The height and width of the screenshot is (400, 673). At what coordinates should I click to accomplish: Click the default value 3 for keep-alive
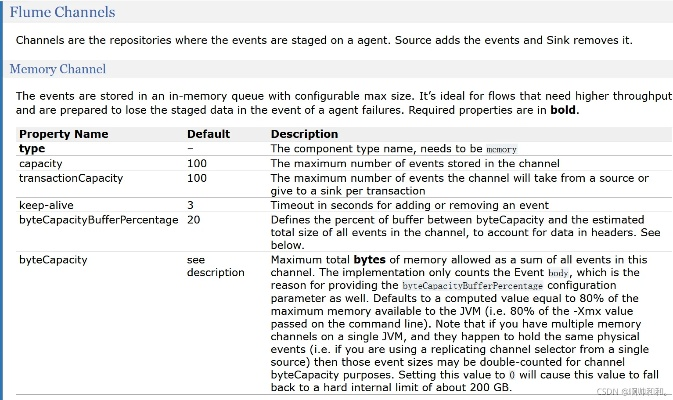191,204
